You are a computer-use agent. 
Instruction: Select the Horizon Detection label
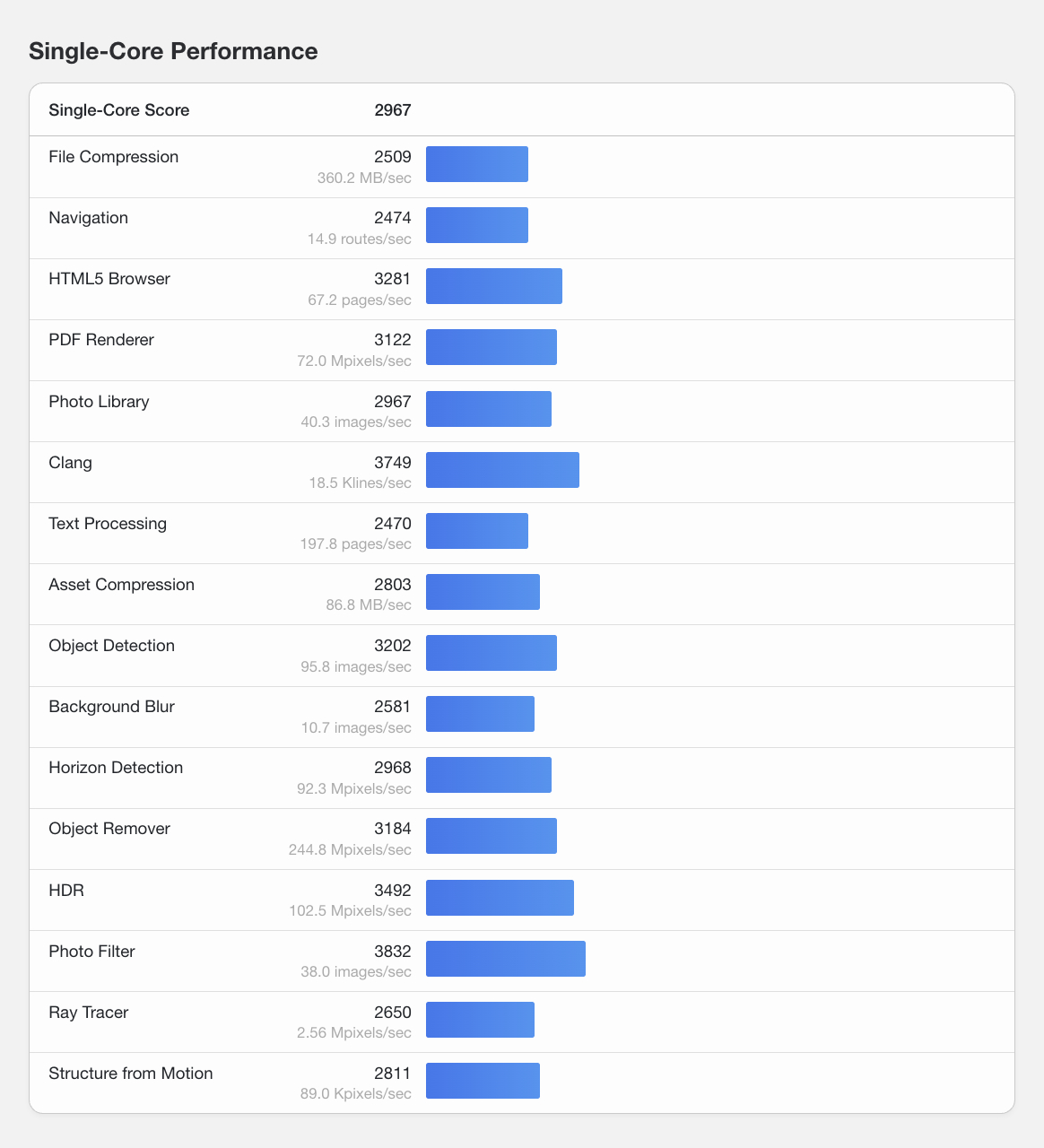pos(116,768)
